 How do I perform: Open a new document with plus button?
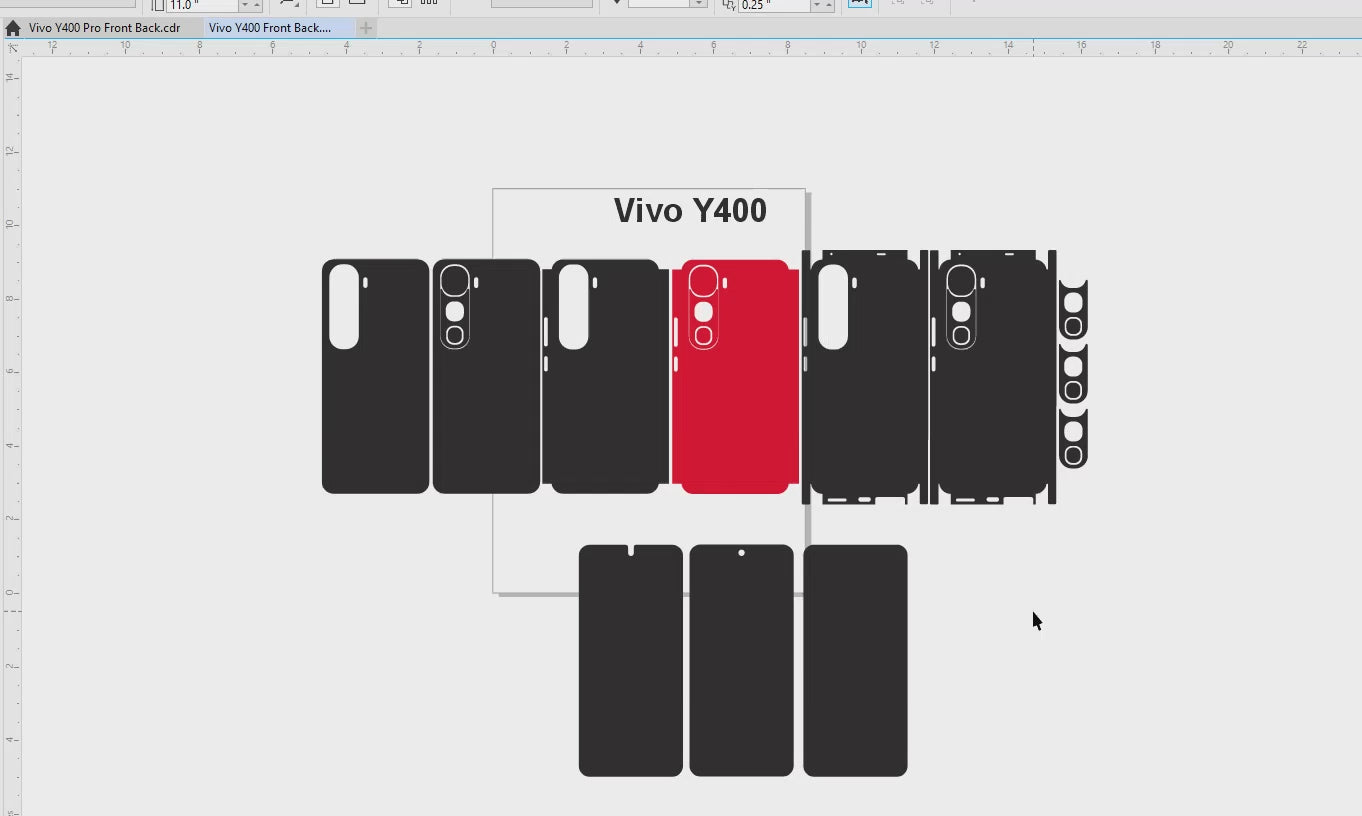(366, 28)
